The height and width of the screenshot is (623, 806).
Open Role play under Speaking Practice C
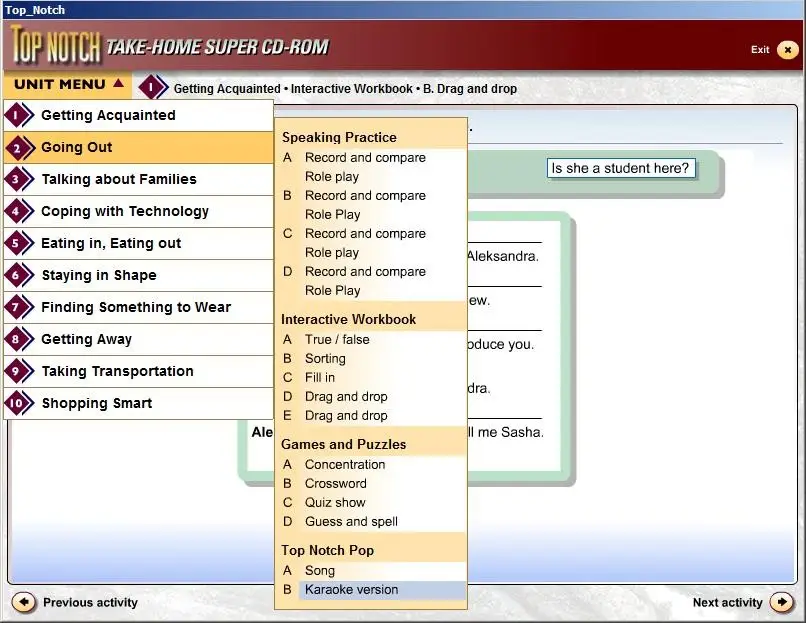[x=332, y=252]
